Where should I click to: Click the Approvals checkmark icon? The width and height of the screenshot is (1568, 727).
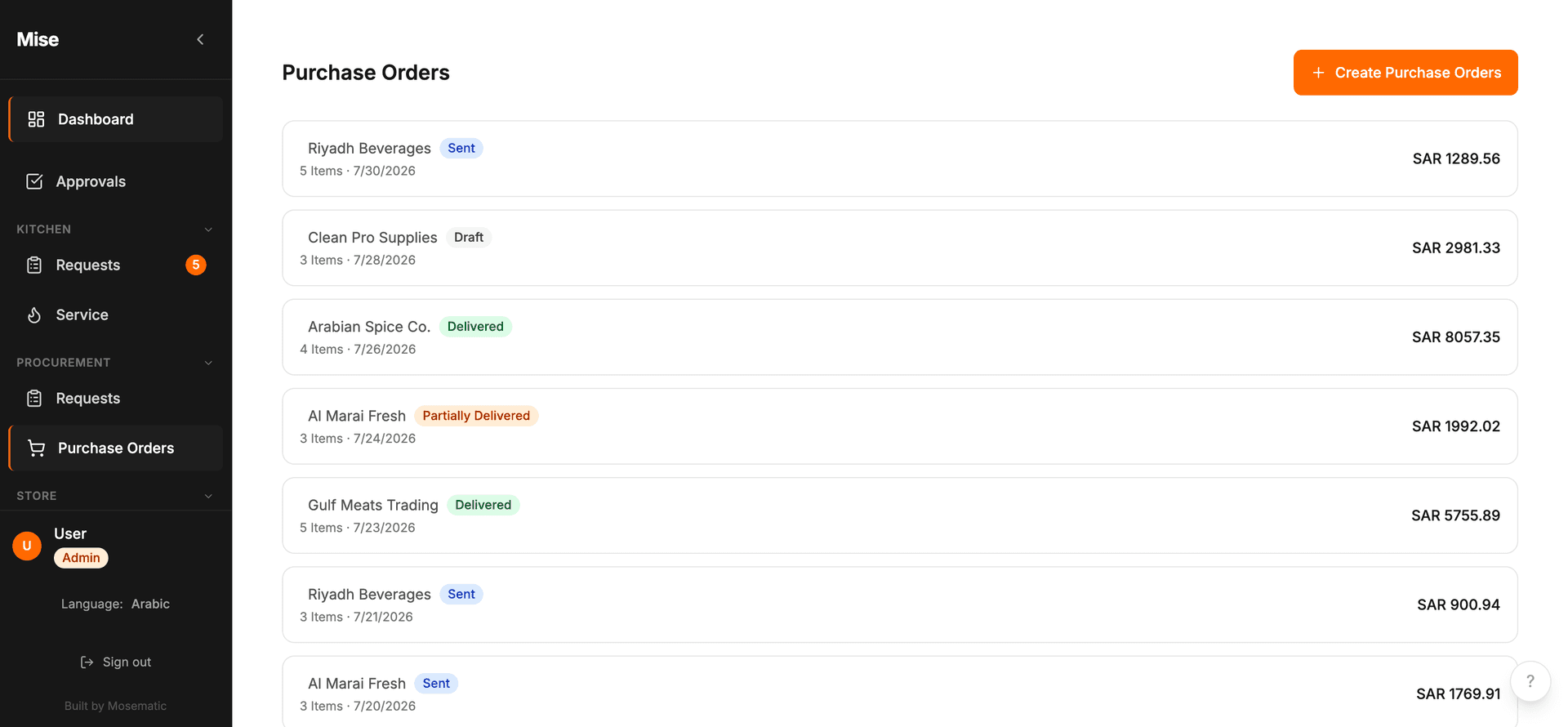pyautogui.click(x=34, y=181)
